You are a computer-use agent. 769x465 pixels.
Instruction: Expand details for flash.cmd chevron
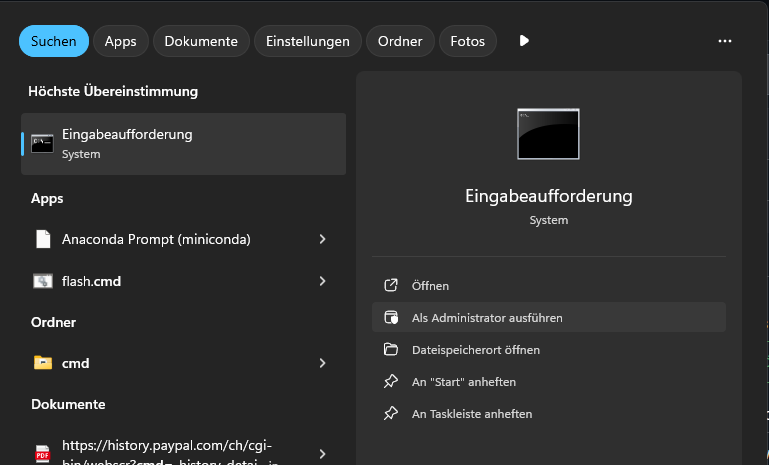click(x=322, y=281)
